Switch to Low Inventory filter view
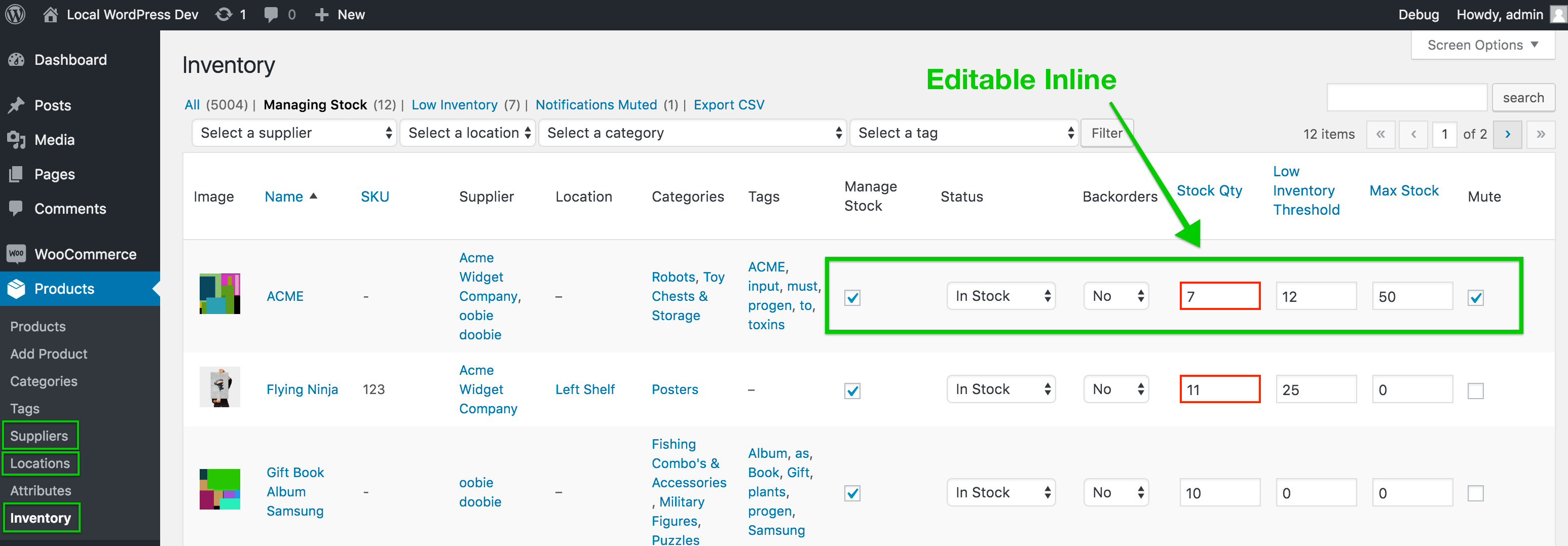The image size is (1568, 546). coord(454,104)
